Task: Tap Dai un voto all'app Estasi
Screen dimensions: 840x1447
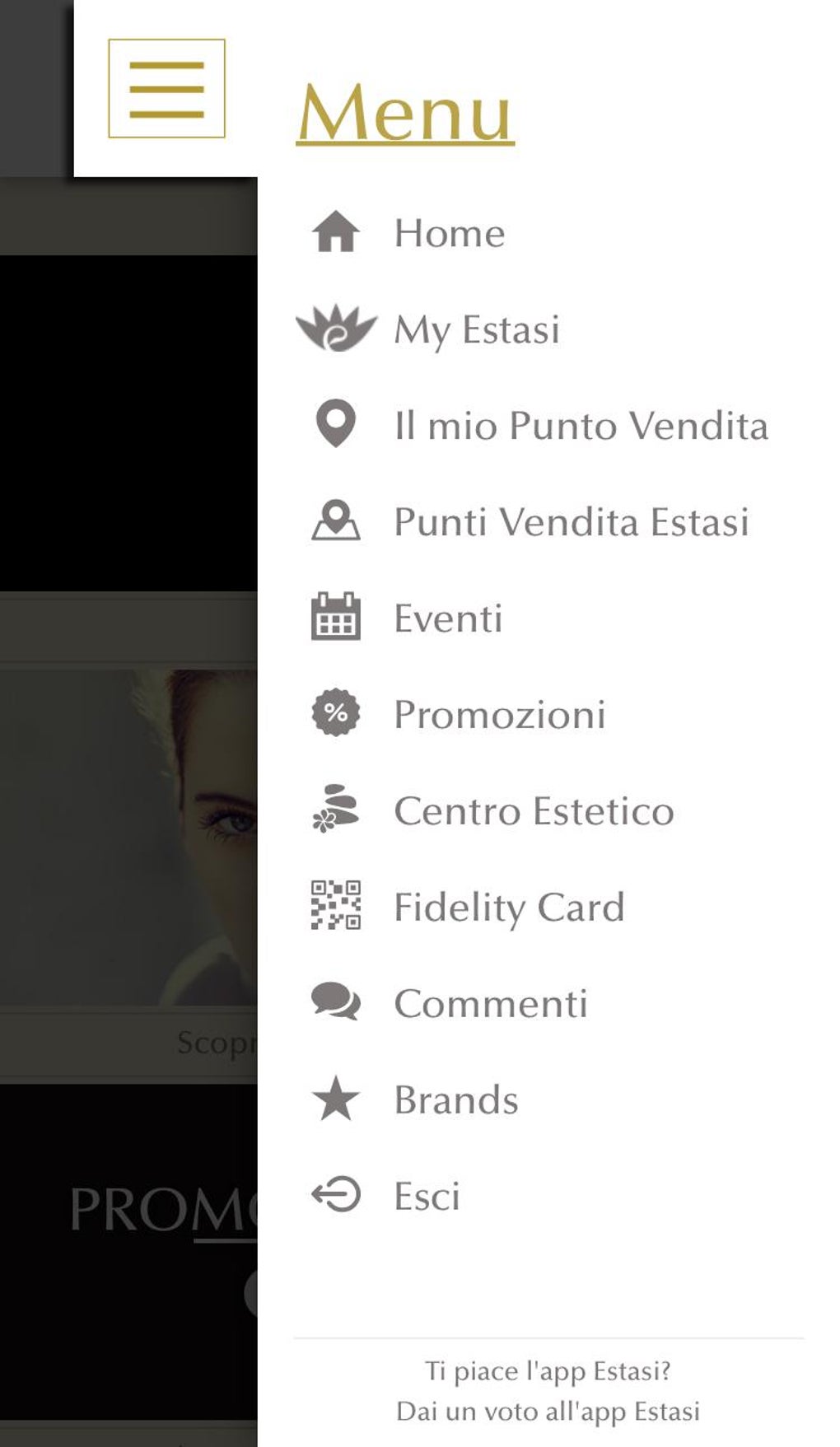Action: [548, 1412]
